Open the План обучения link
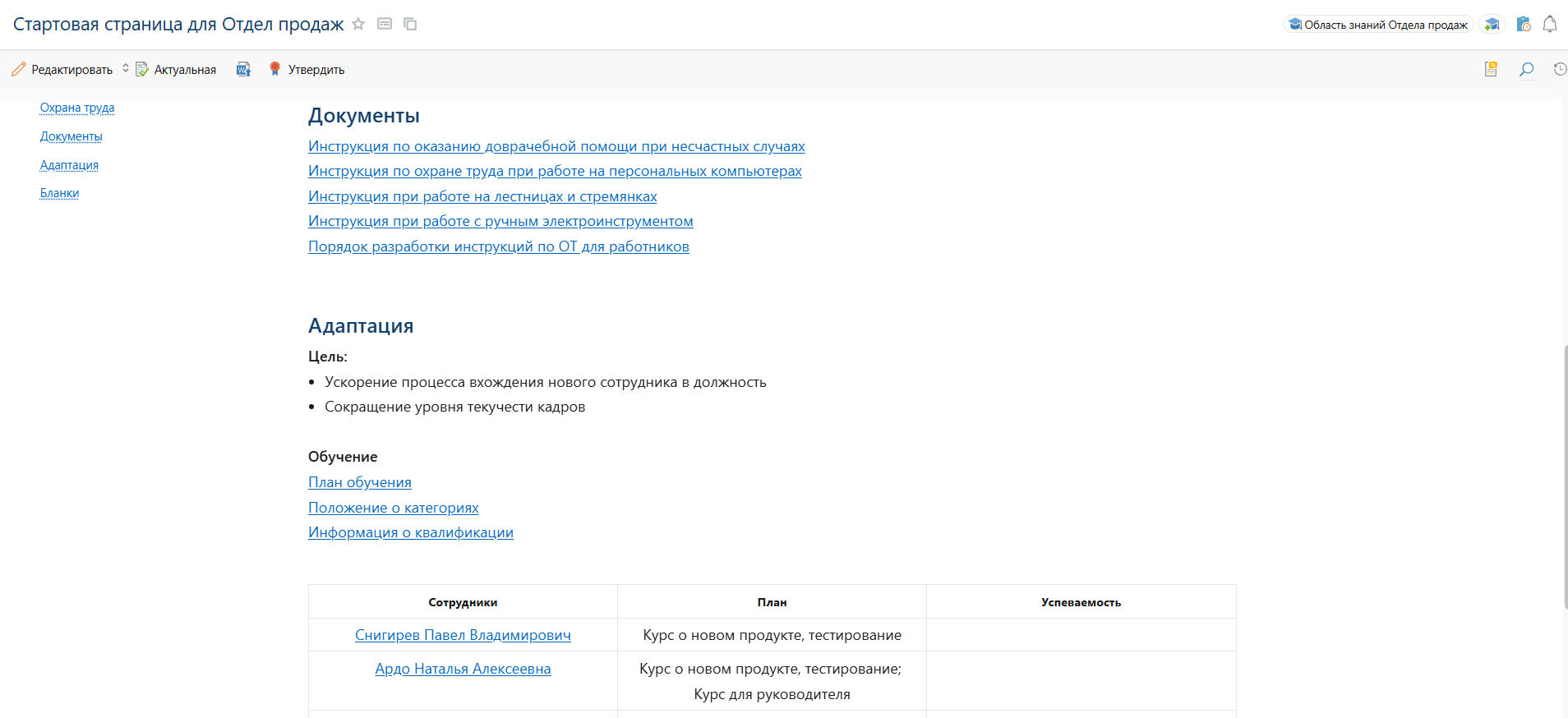Image resolution: width=1568 pixels, height=718 pixels. [x=359, y=482]
